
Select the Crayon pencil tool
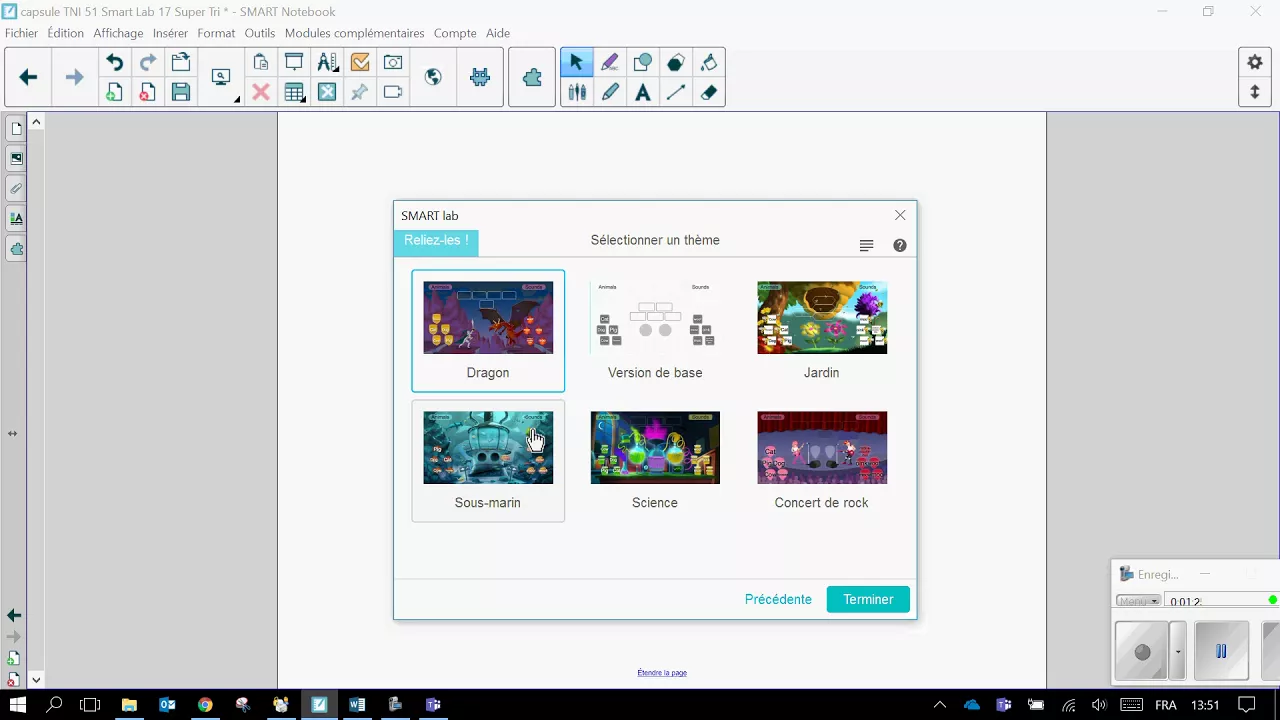pos(610,92)
